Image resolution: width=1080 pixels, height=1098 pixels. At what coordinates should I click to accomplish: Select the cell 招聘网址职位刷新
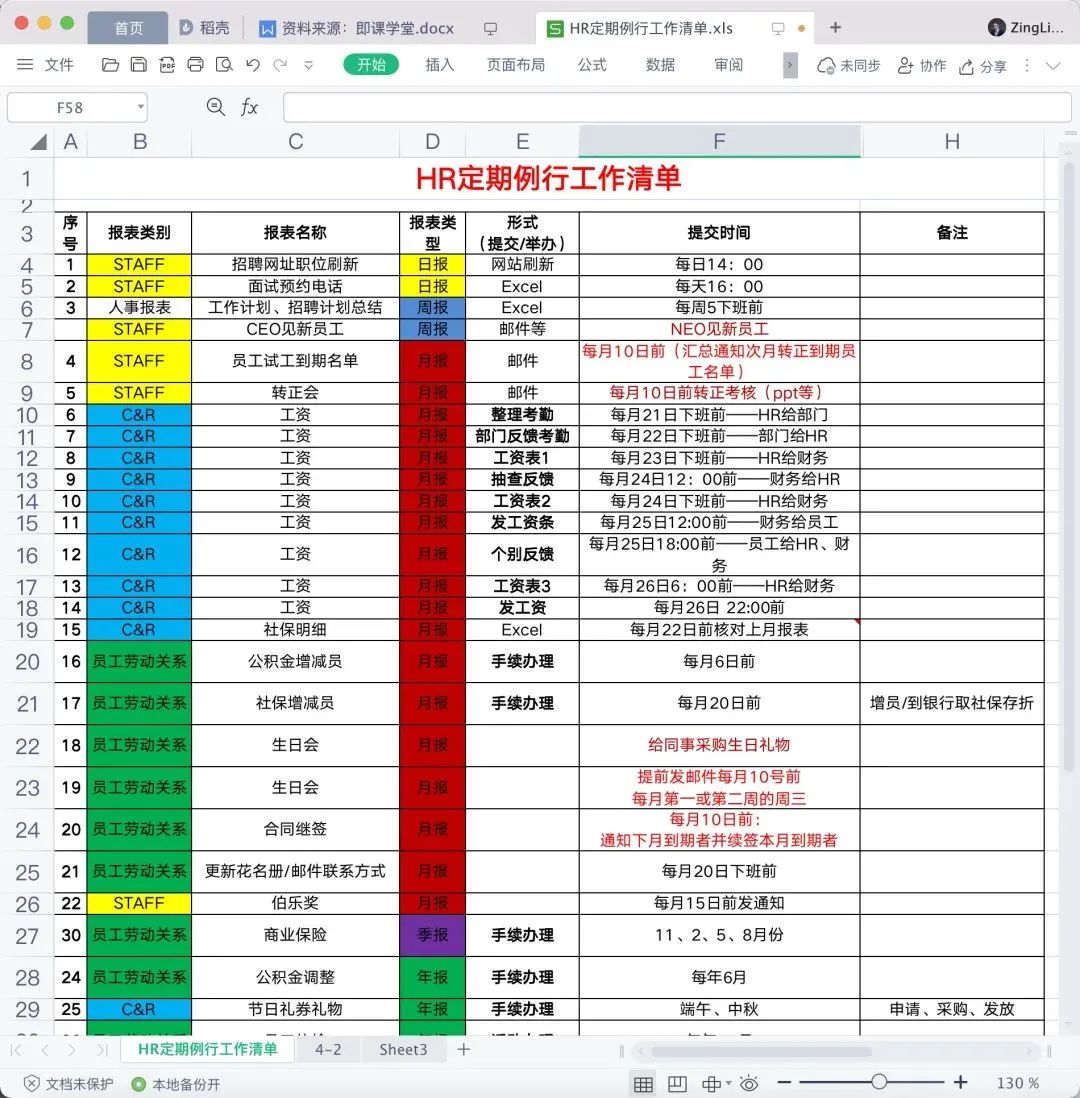pyautogui.click(x=295, y=264)
